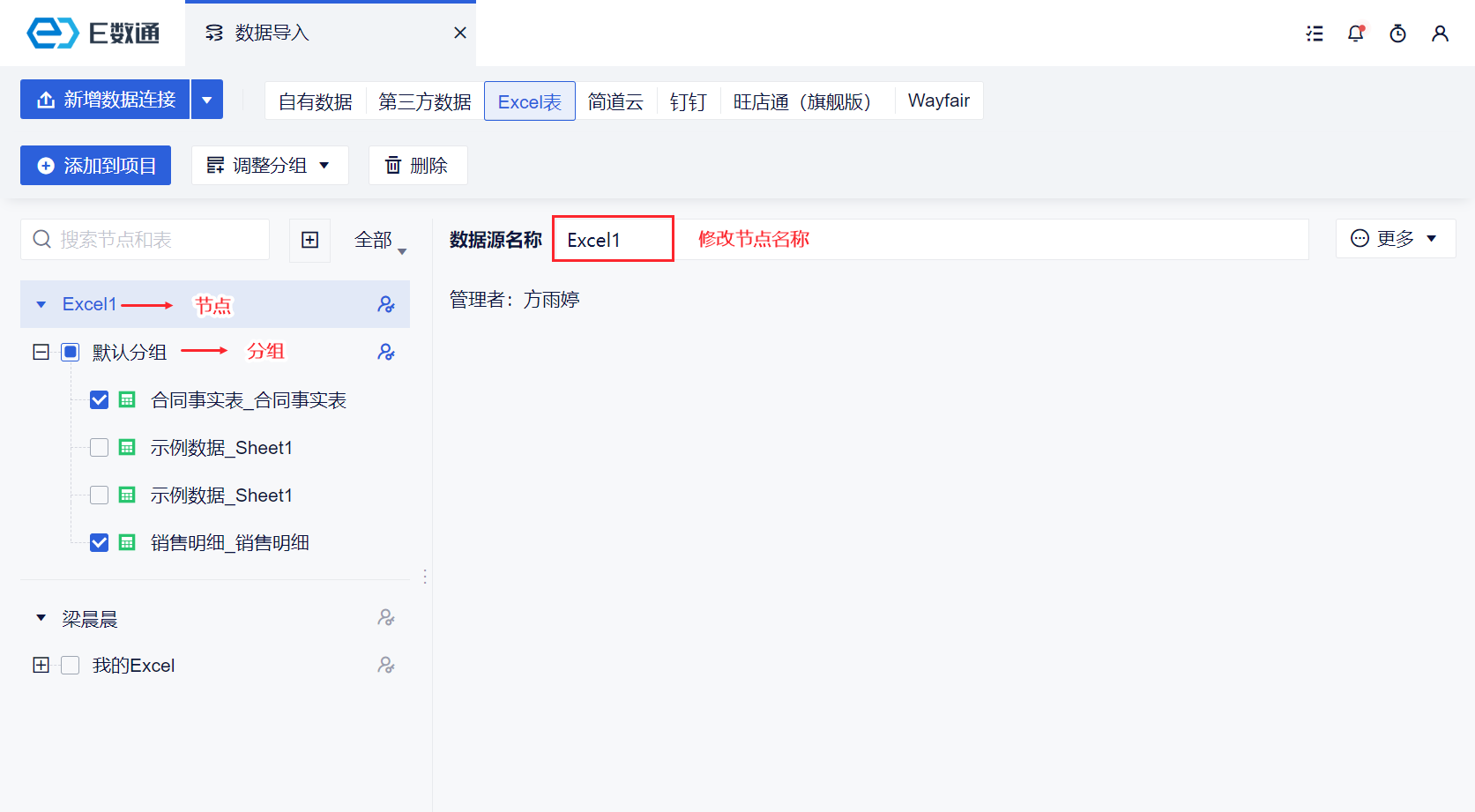Collapse the 默认分组 group
Viewport: 1475px width, 812px height.
tap(41, 353)
